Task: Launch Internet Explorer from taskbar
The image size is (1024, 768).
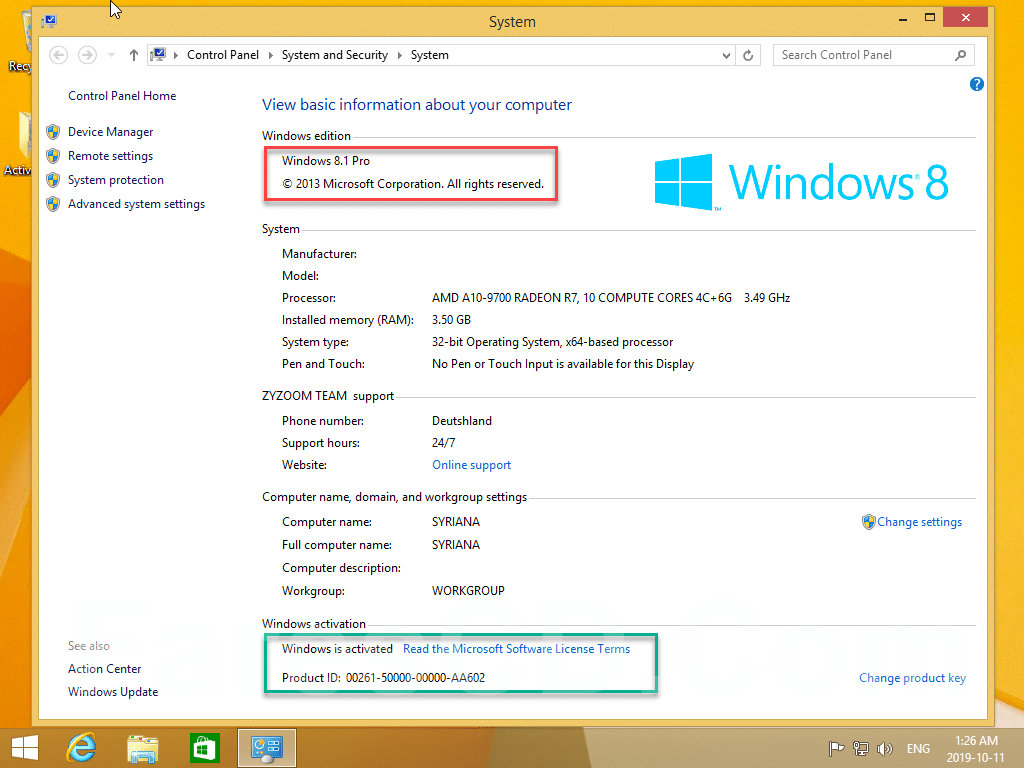Action: click(x=81, y=748)
